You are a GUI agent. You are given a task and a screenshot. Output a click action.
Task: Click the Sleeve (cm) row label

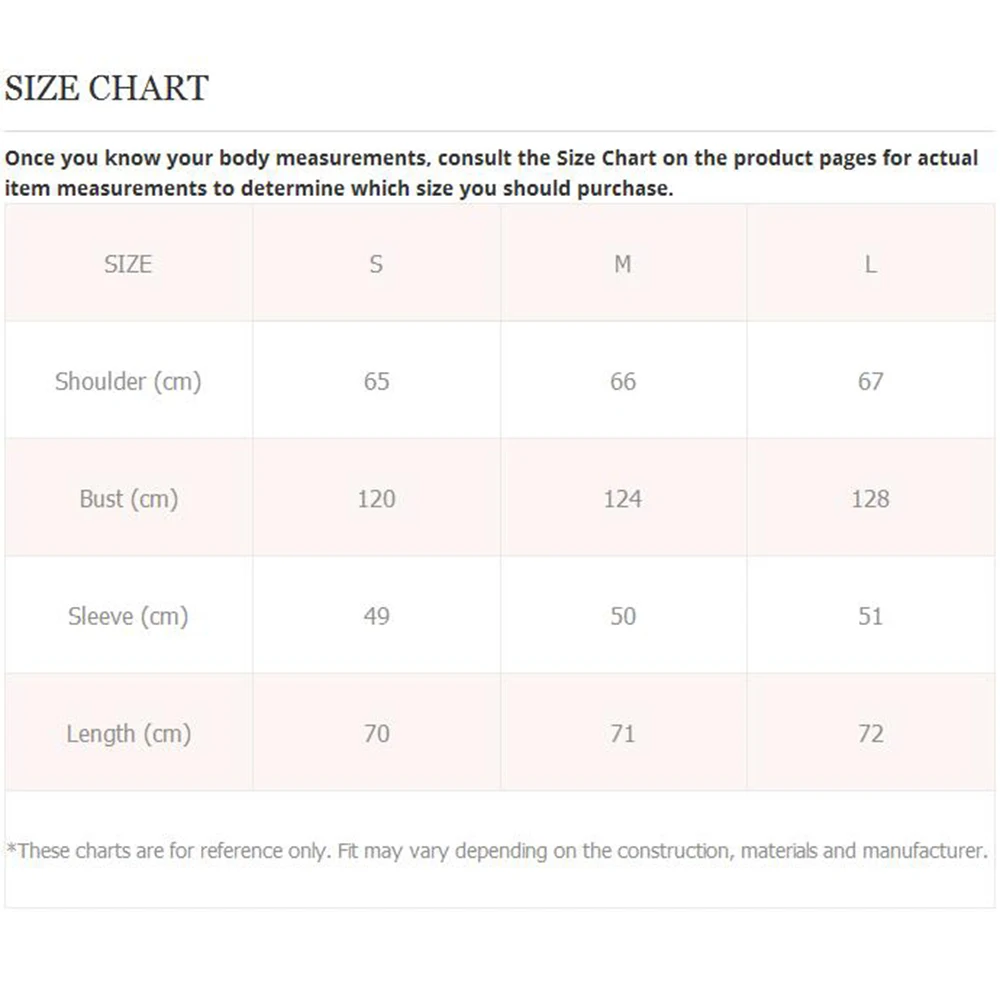[x=128, y=616]
